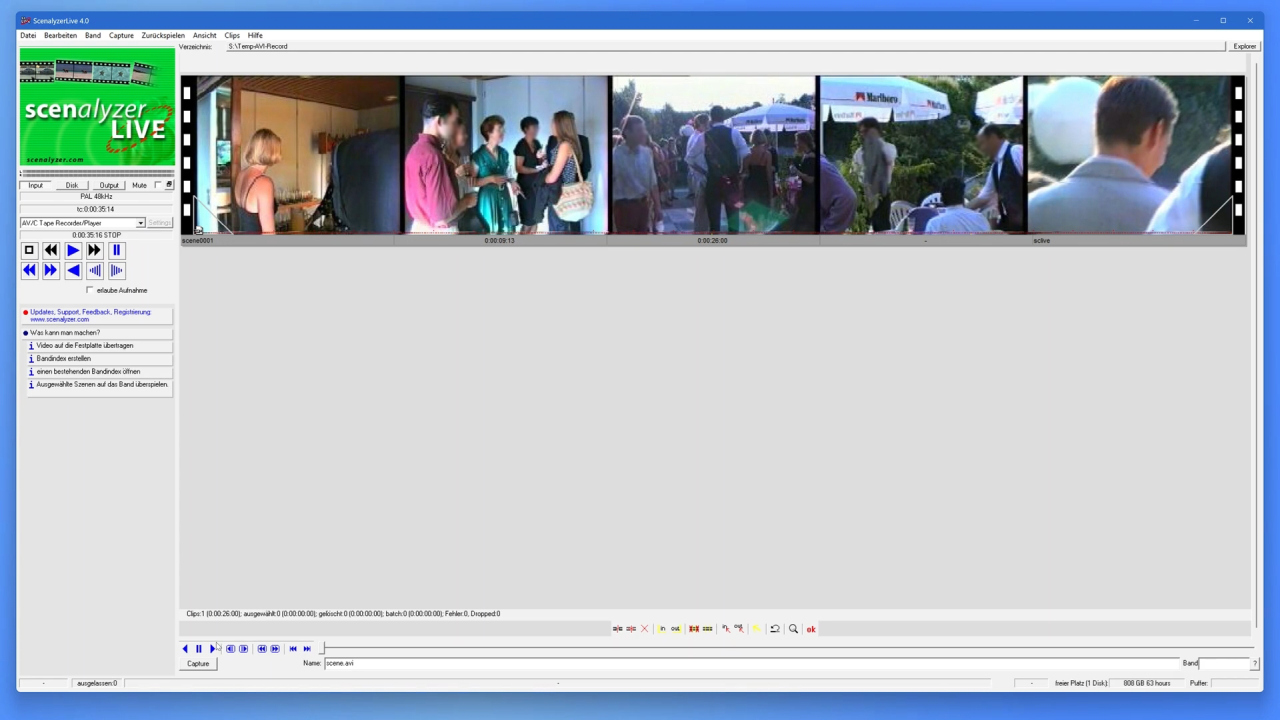The image size is (1280, 720).
Task: Click the red X delete icon in the clip toolbar
Action: pos(645,629)
